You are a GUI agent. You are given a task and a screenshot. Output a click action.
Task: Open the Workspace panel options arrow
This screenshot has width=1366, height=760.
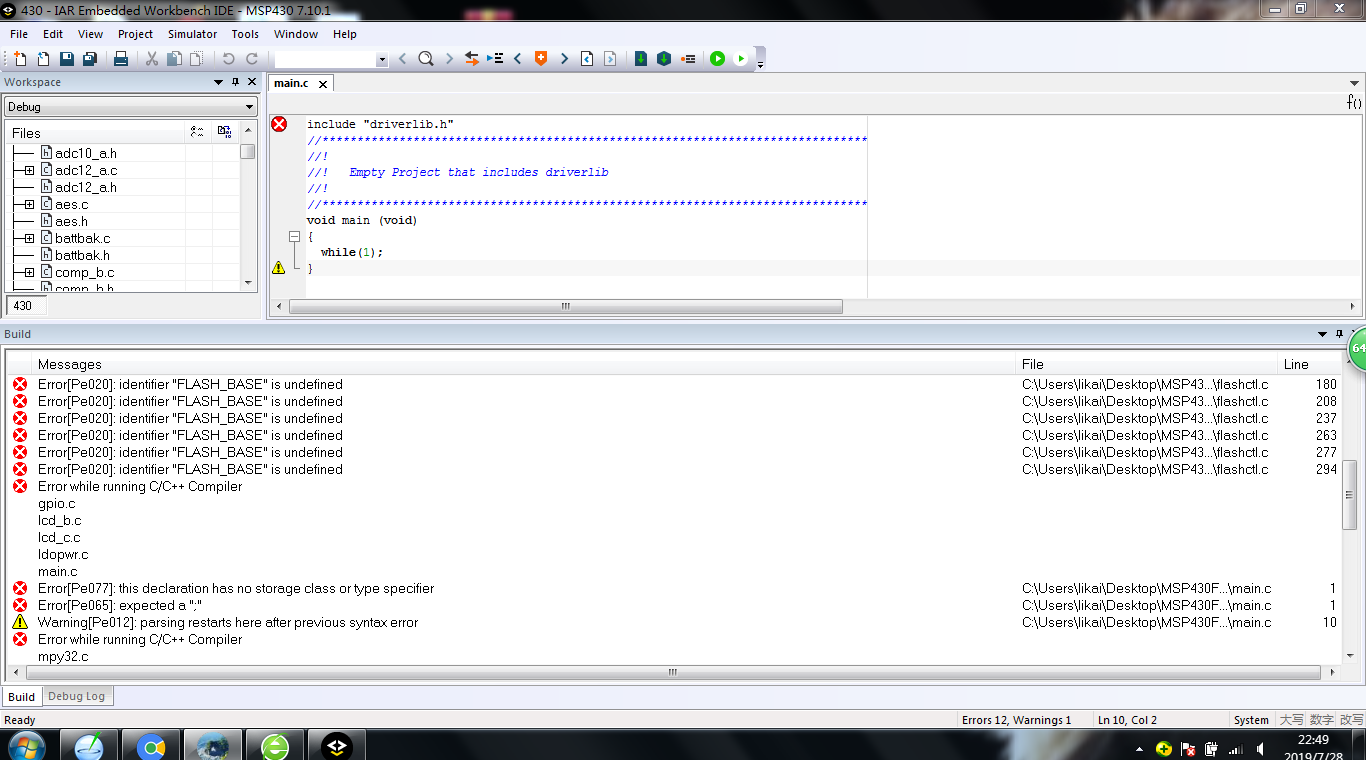coord(219,82)
